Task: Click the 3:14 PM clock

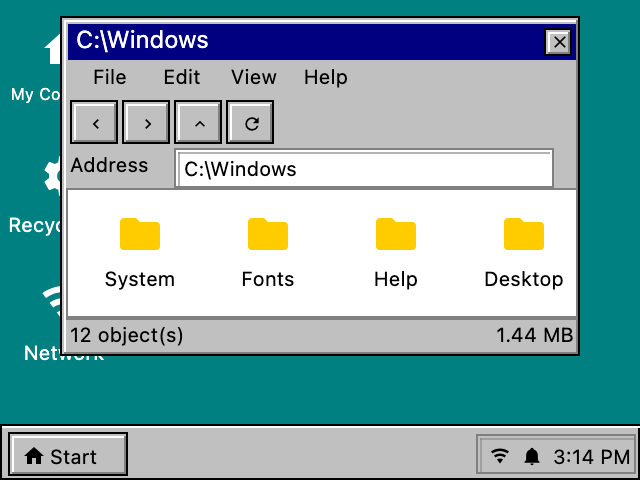Action: (591, 457)
